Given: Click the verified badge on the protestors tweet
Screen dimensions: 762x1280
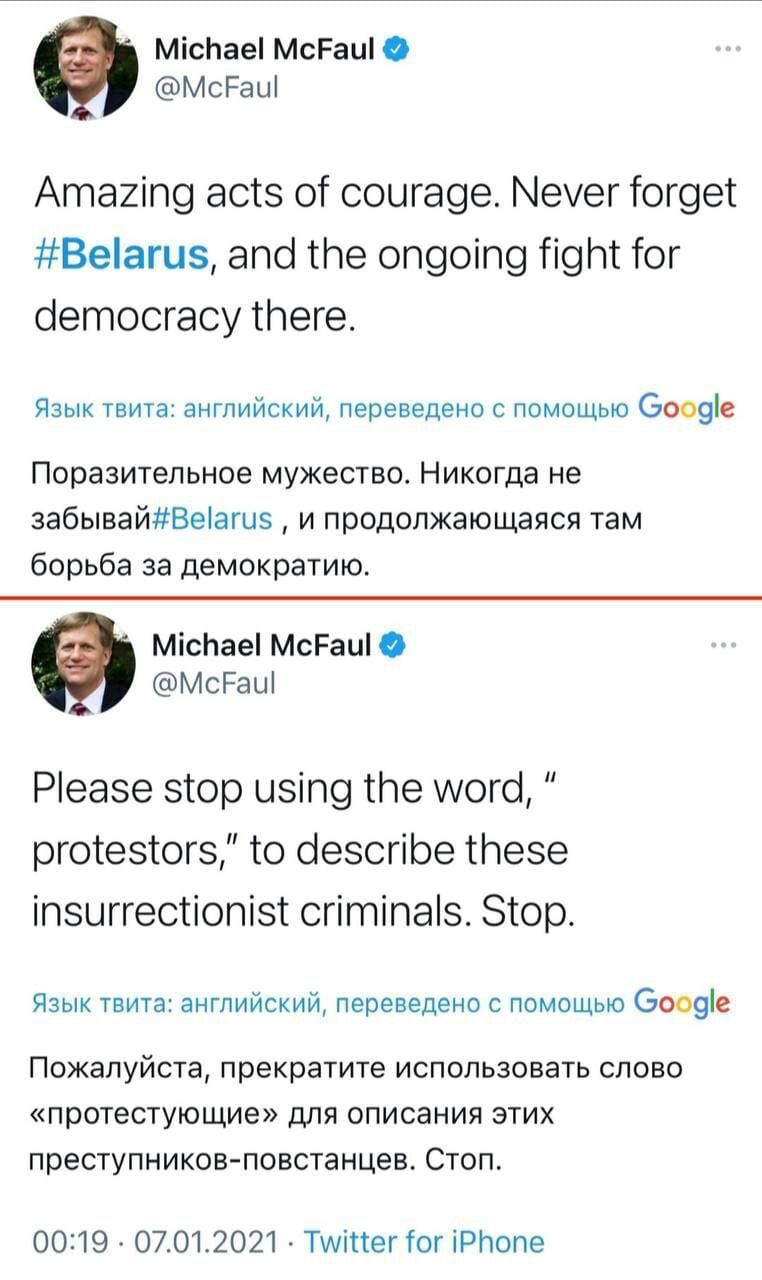Looking at the screenshot, I should 395,647.
